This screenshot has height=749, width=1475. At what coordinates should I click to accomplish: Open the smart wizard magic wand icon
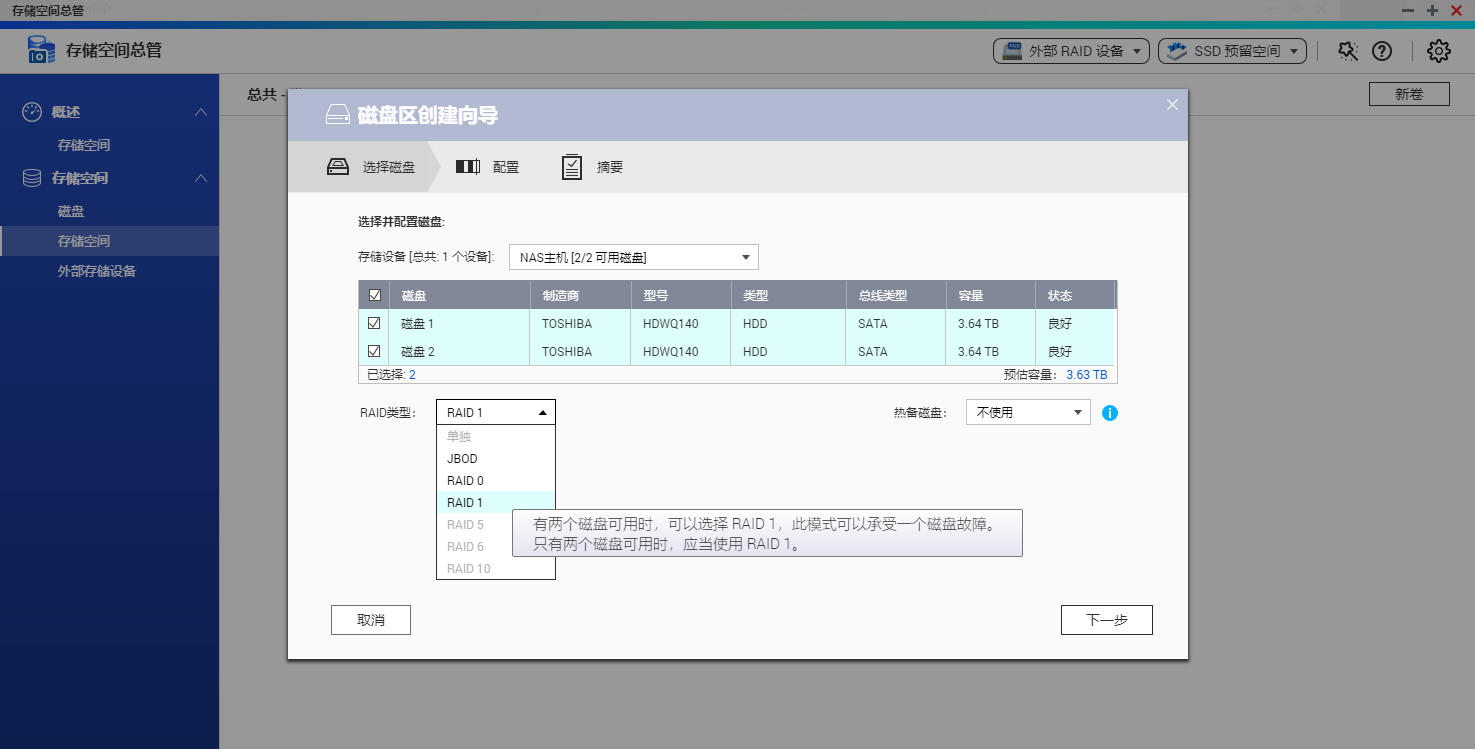click(x=1347, y=50)
